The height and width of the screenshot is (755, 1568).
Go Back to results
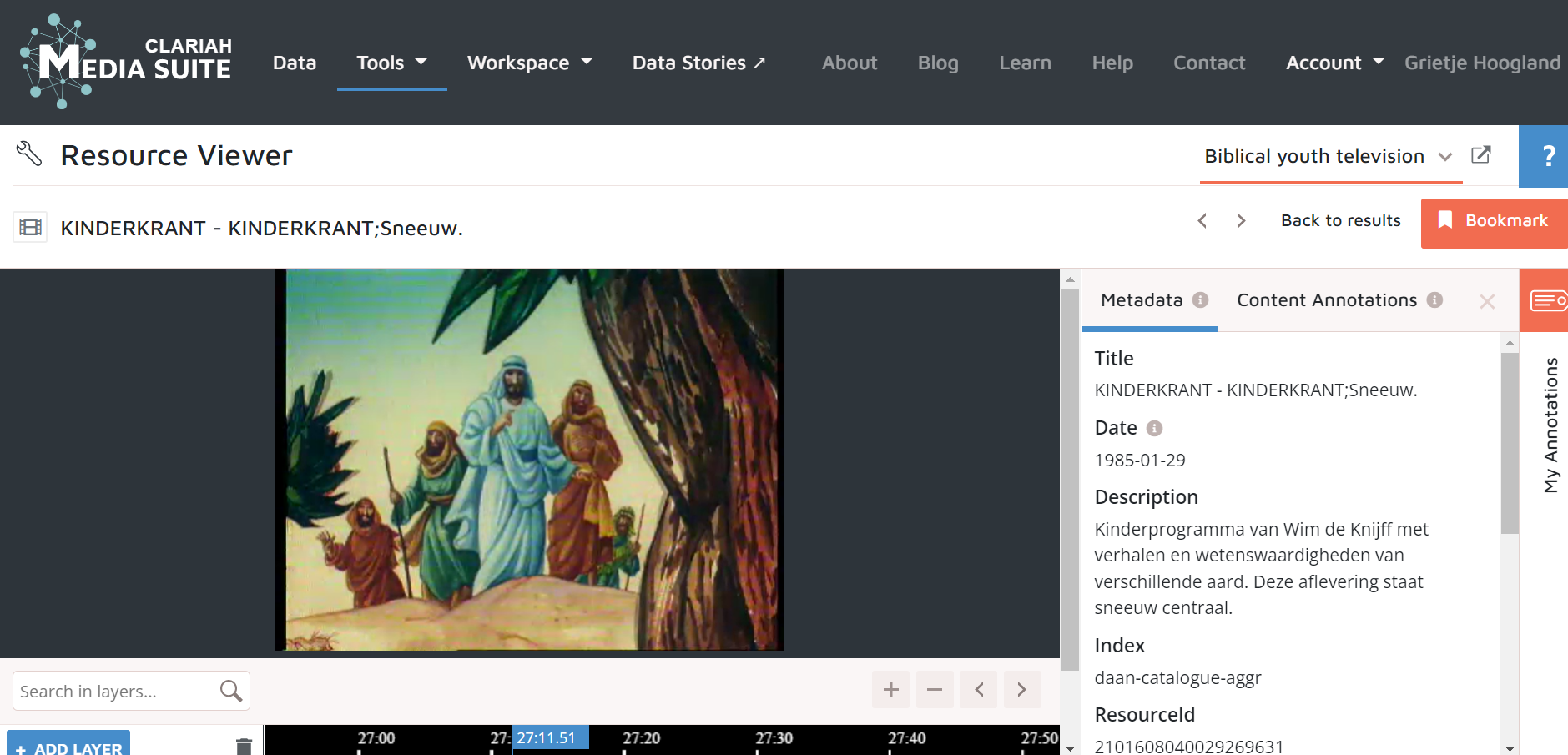point(1340,220)
